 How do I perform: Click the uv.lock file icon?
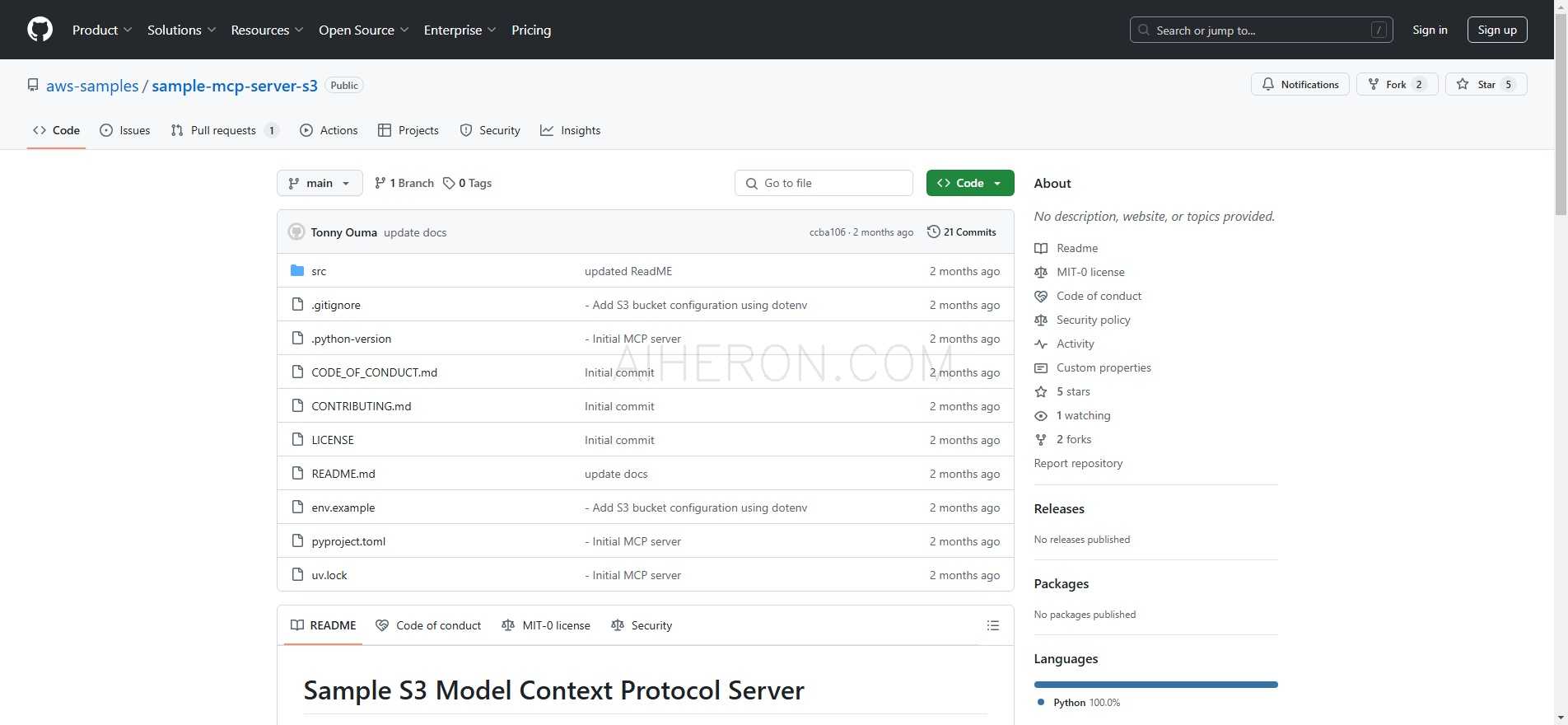(297, 575)
